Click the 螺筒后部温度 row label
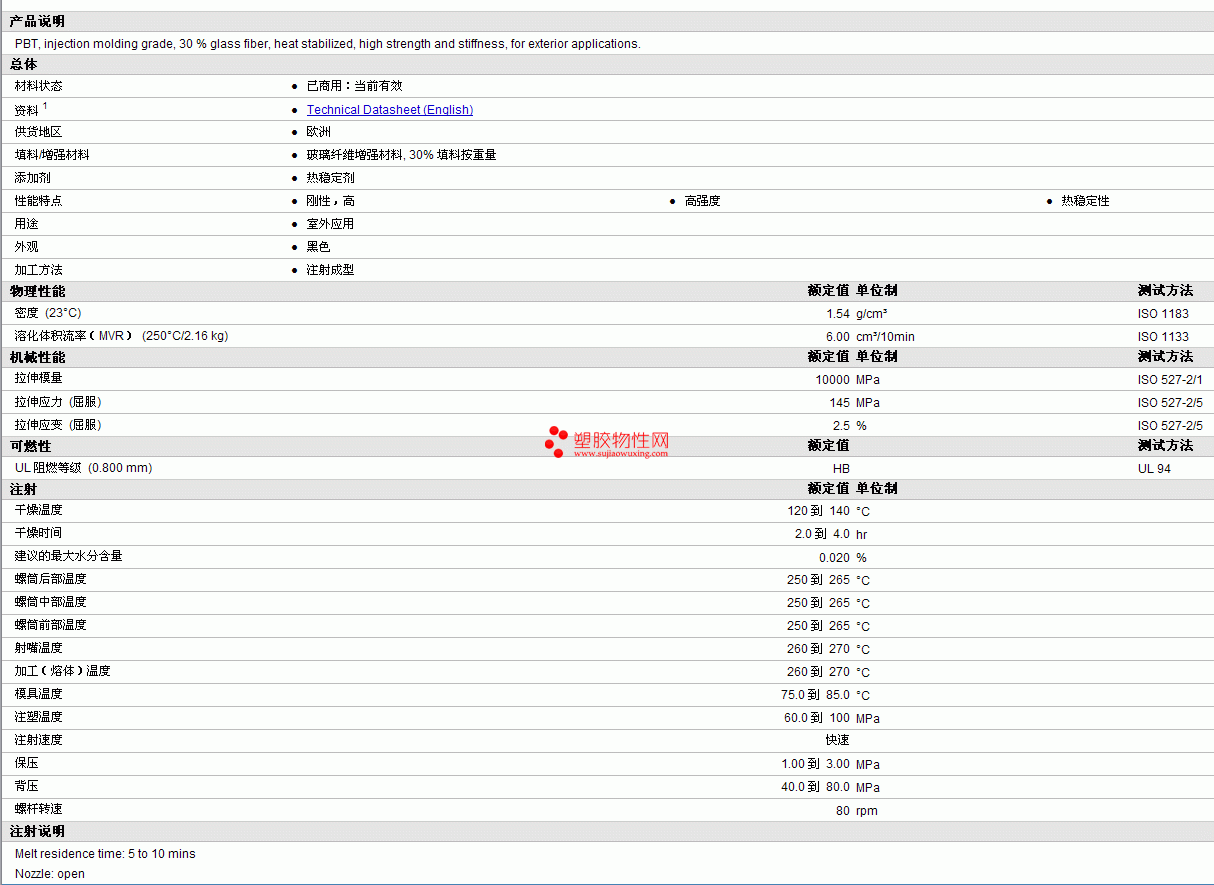 50,580
